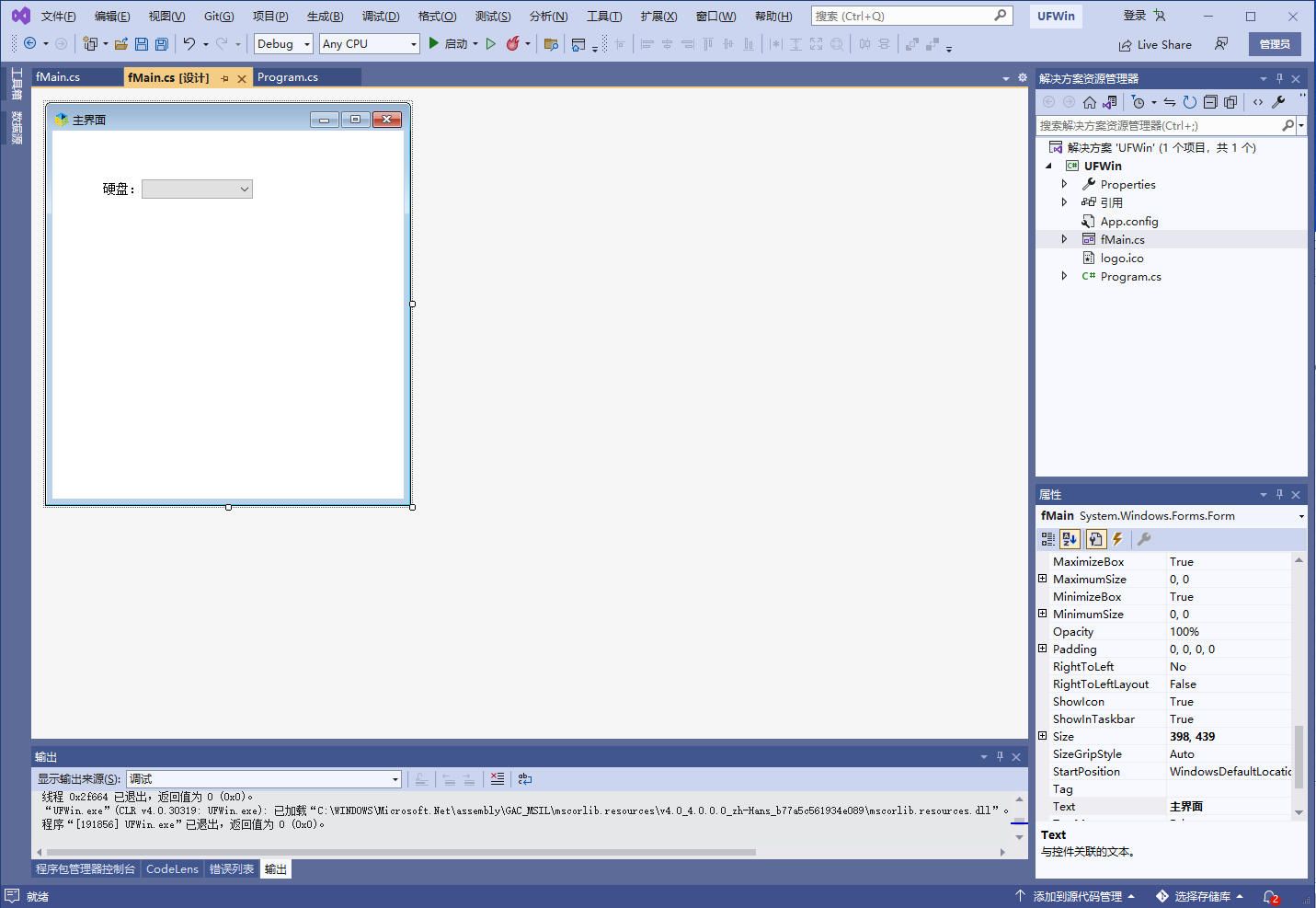Image resolution: width=1316 pixels, height=908 pixels.
Task: Expand the MaximumSize property
Action: (x=1043, y=579)
